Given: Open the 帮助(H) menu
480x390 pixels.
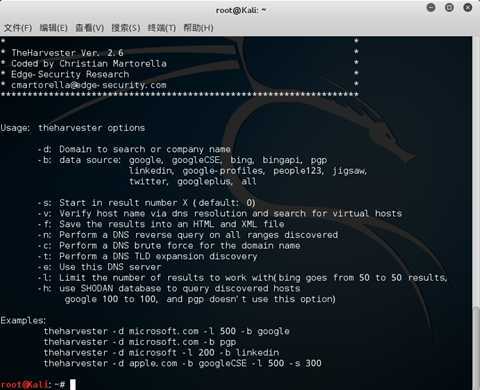Looking at the screenshot, I should (198, 28).
